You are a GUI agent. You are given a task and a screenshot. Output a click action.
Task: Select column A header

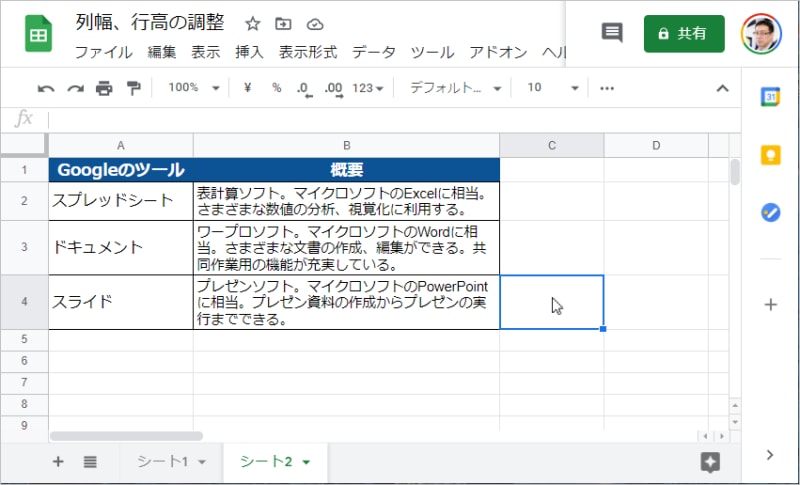tap(121, 146)
